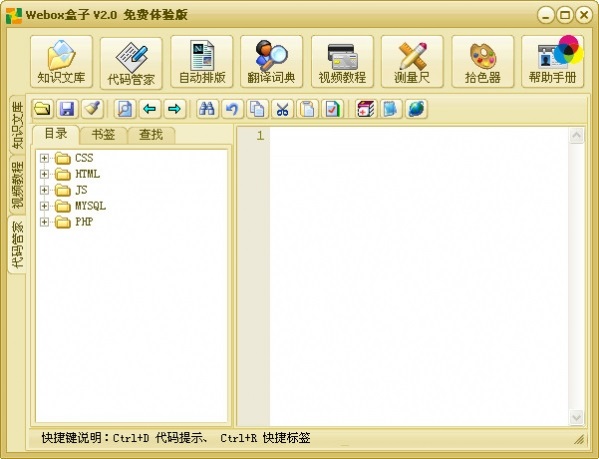Expand the MYSQL folder node
Viewport: 599px width, 459px height.
[44, 206]
